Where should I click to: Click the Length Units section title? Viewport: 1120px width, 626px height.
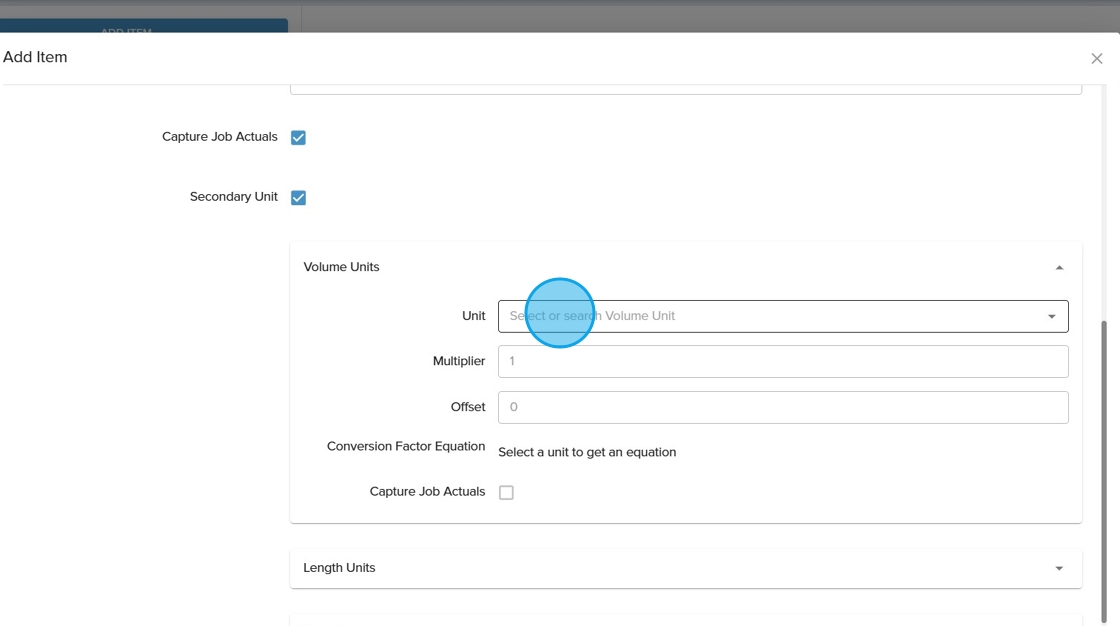pos(339,568)
